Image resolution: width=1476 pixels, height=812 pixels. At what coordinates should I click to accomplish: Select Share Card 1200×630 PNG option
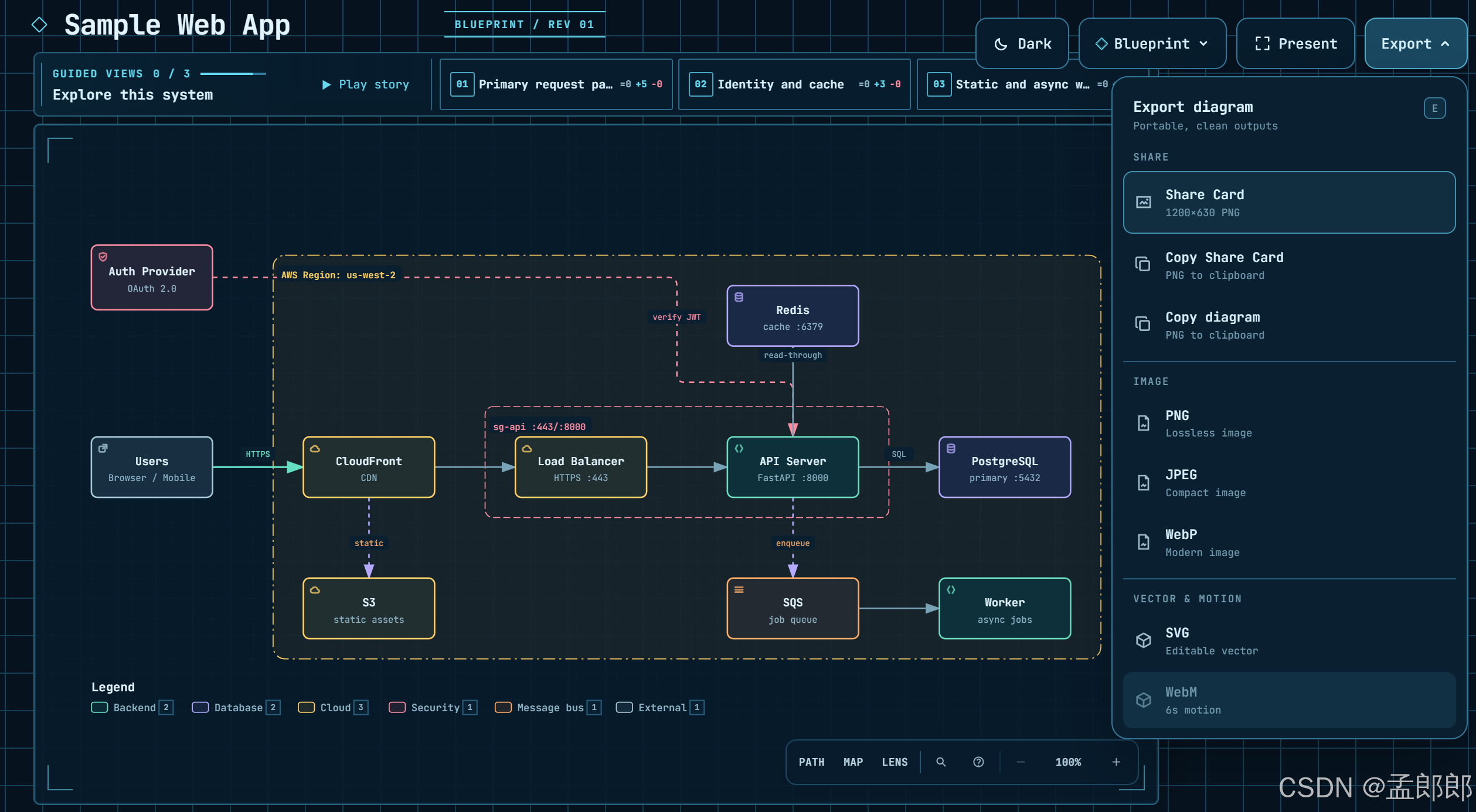tap(1289, 203)
